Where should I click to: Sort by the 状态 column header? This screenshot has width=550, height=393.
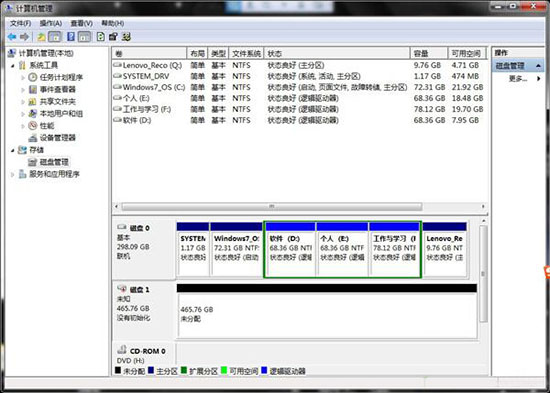click(x=337, y=53)
